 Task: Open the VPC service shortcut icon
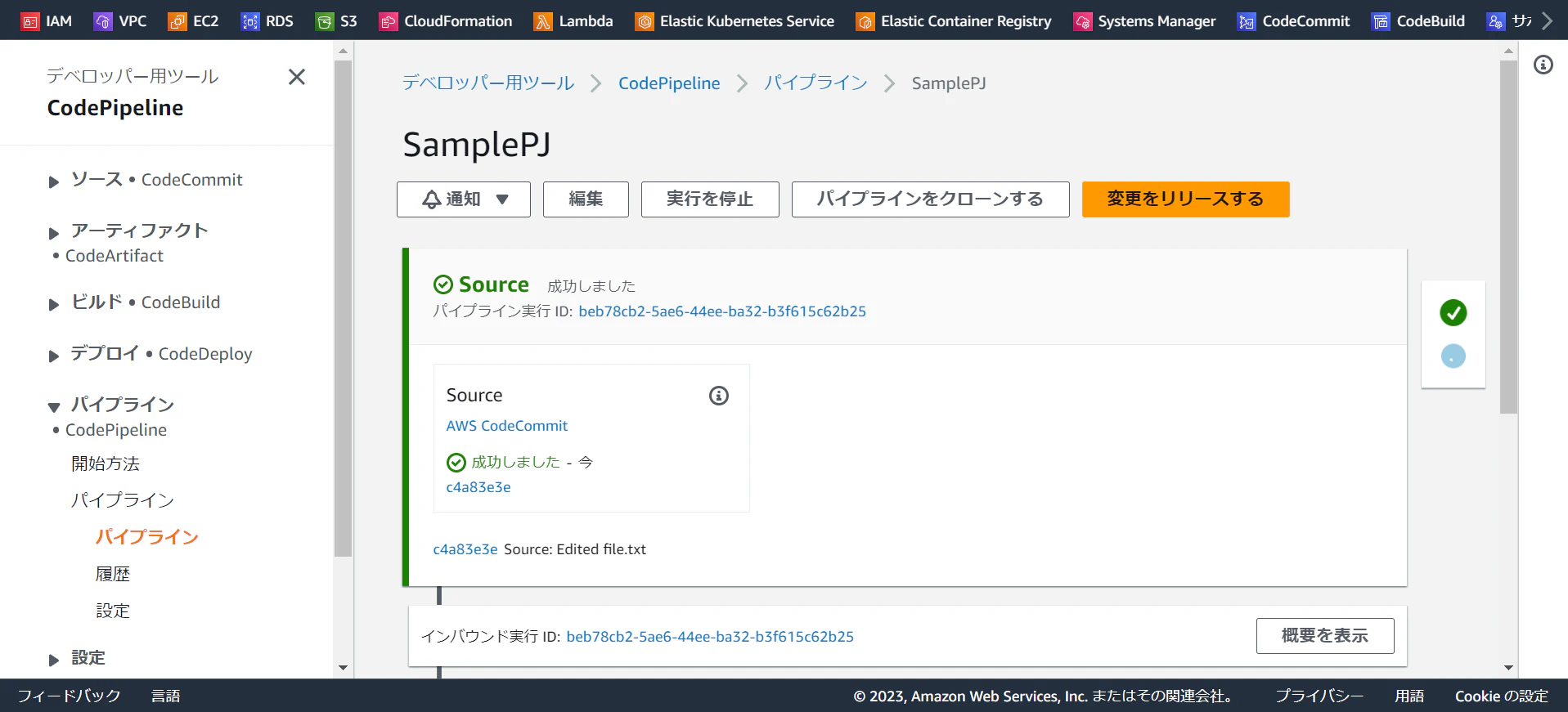[103, 21]
